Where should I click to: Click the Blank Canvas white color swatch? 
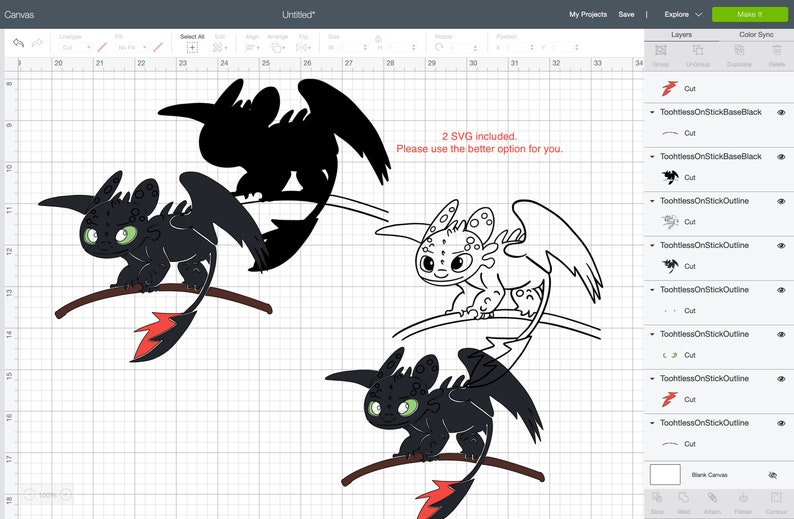click(665, 475)
